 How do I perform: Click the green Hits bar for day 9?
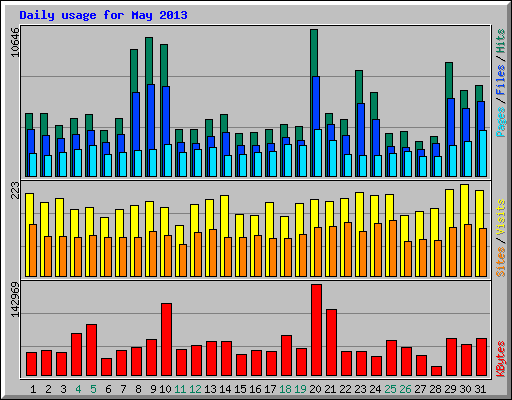point(149,61)
